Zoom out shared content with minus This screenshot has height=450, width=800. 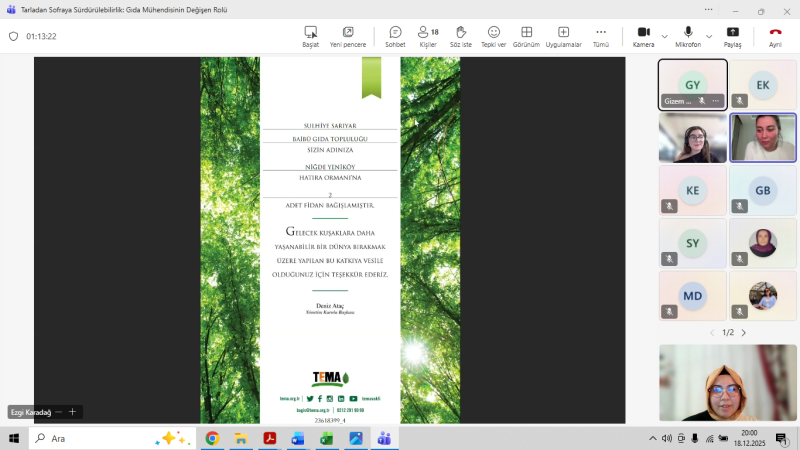pyautogui.click(x=59, y=412)
